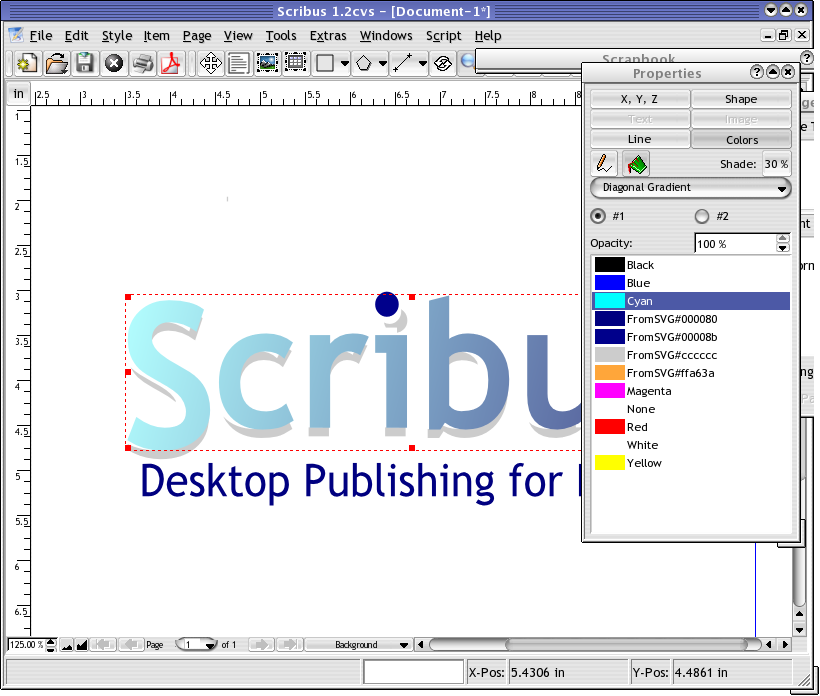Pick the Magenta color in list
This screenshot has width=820, height=696.
690,391
